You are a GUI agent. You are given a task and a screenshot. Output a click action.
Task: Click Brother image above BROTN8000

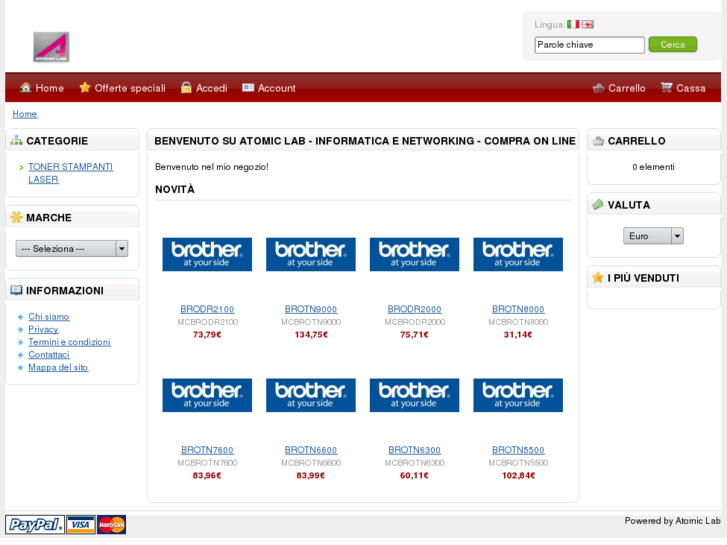518,254
